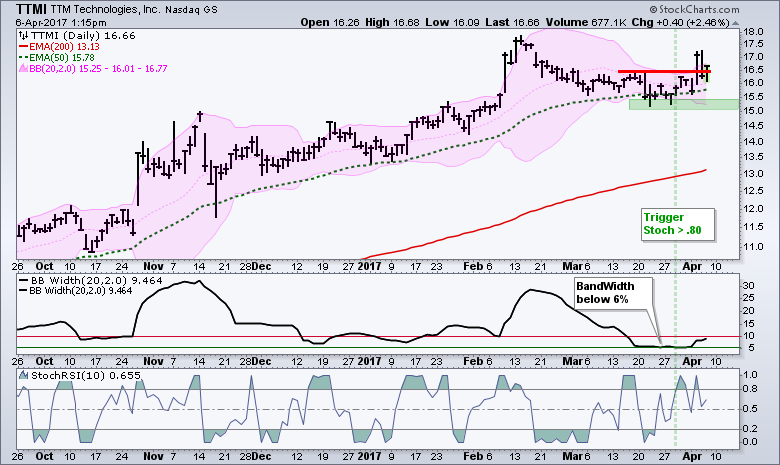Click the thick red resistance line near 16.5
Screen dimensions: 780x465
tap(664, 72)
